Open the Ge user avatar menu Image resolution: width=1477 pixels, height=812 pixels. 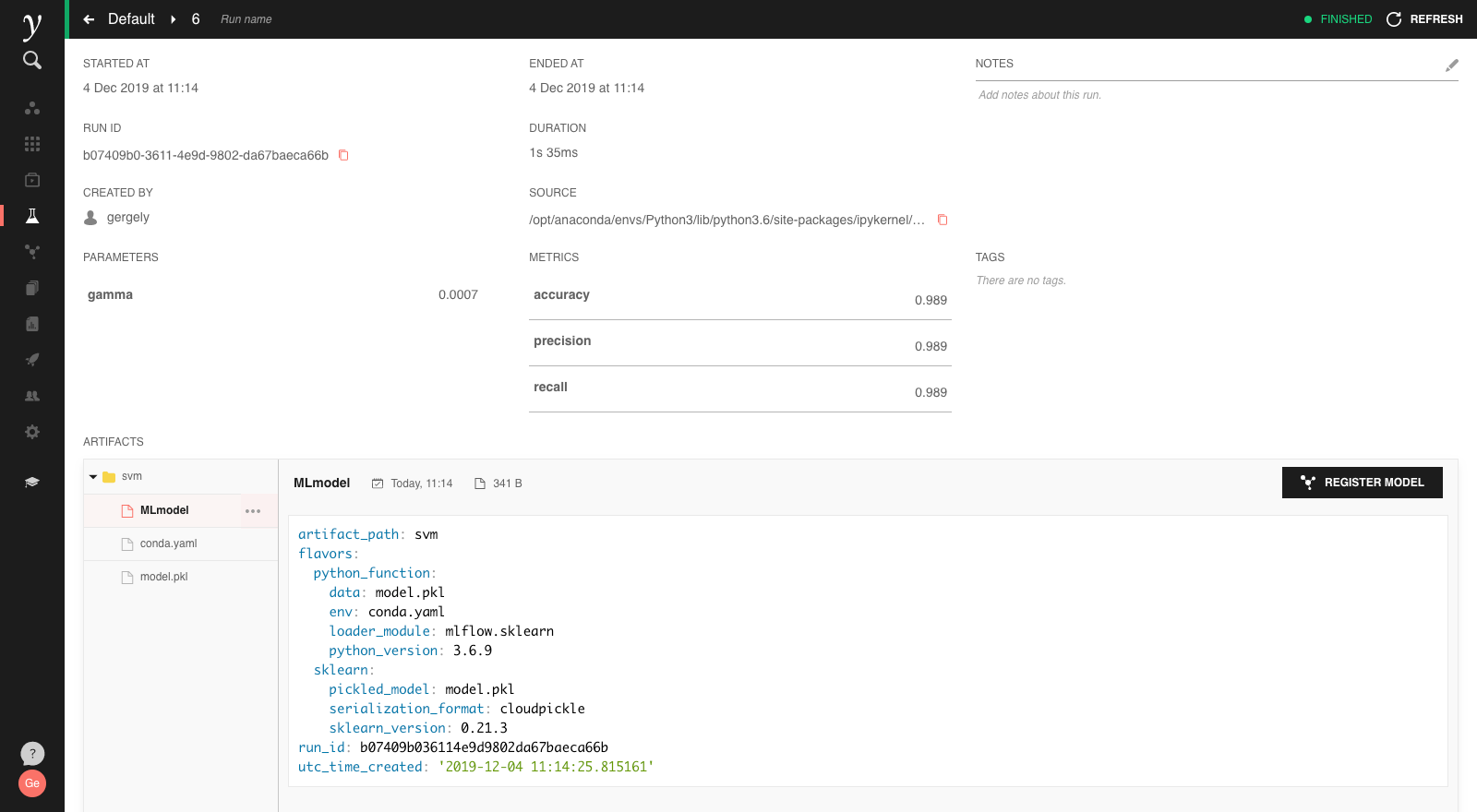tap(32, 783)
